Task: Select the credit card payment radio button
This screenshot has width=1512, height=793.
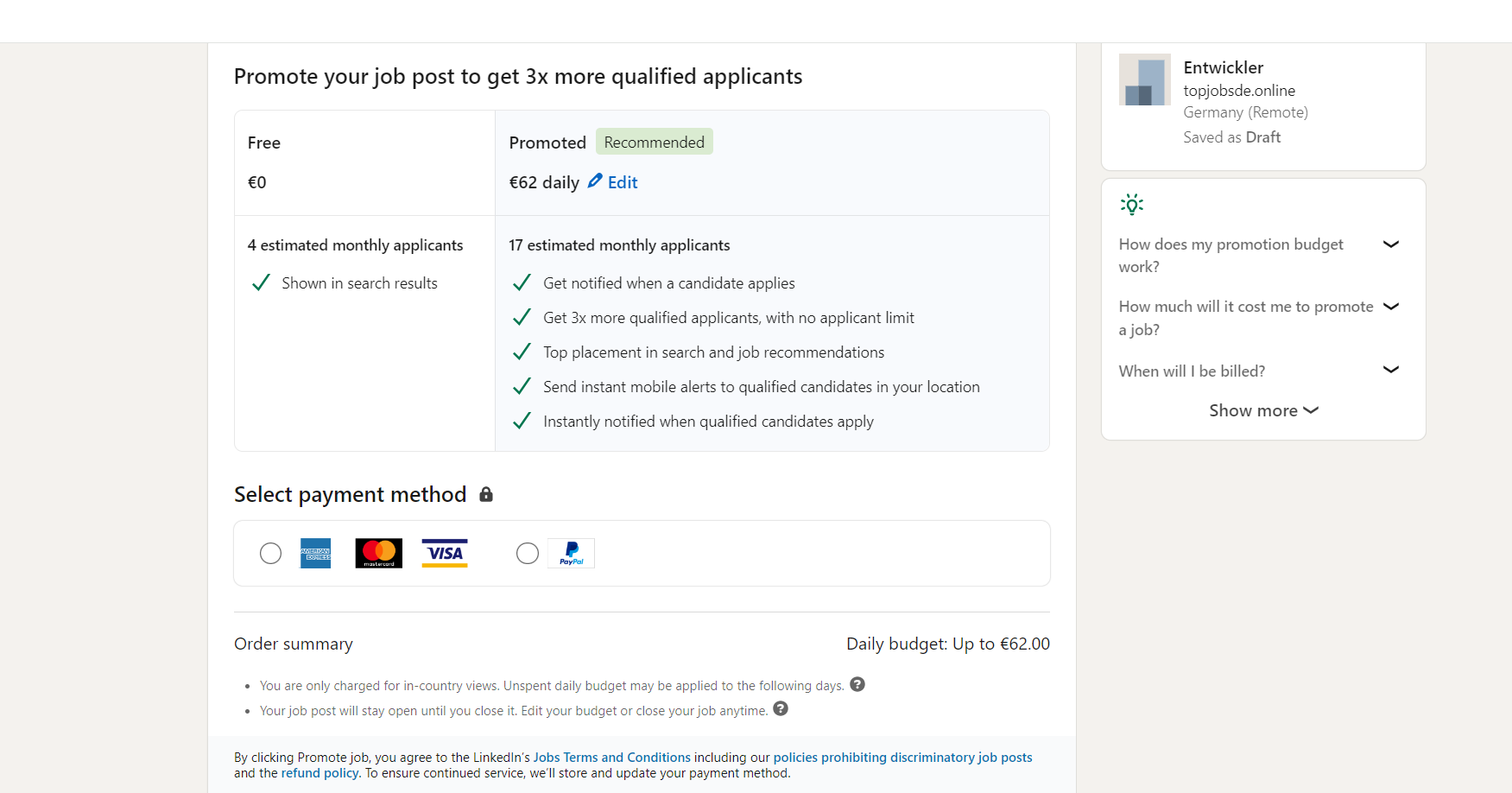Action: tap(271, 553)
